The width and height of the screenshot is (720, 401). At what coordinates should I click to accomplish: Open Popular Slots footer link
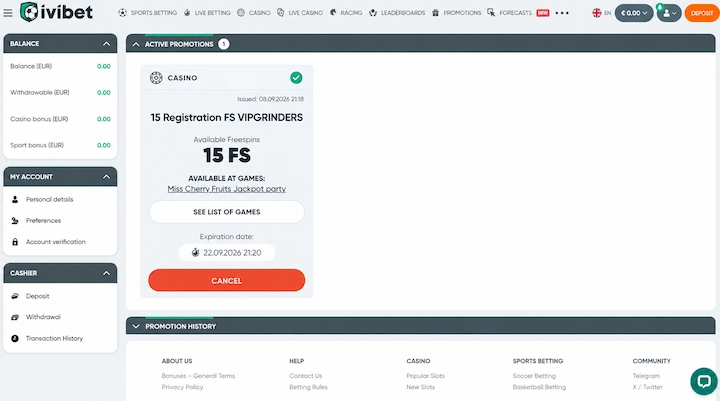pos(425,376)
